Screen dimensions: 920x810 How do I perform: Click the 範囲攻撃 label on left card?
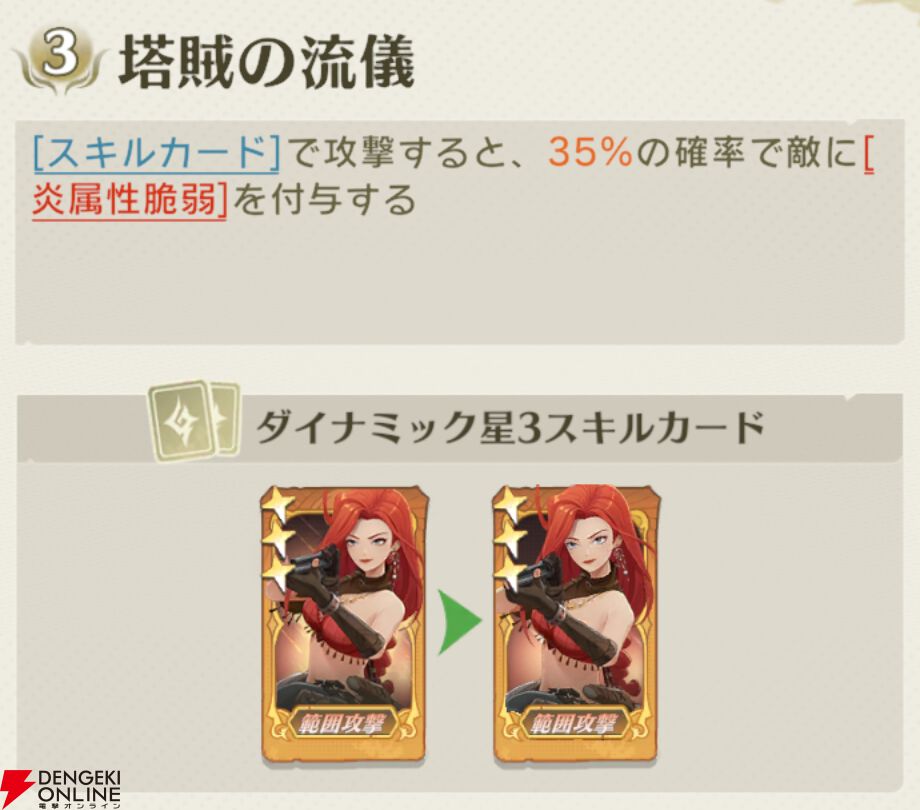(x=342, y=725)
